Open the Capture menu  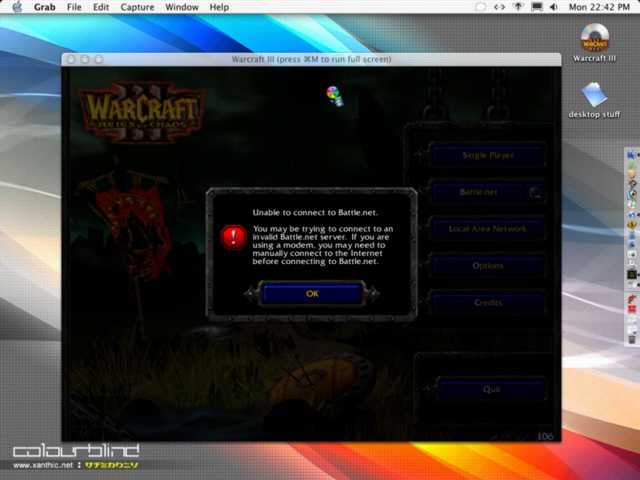[x=137, y=7]
